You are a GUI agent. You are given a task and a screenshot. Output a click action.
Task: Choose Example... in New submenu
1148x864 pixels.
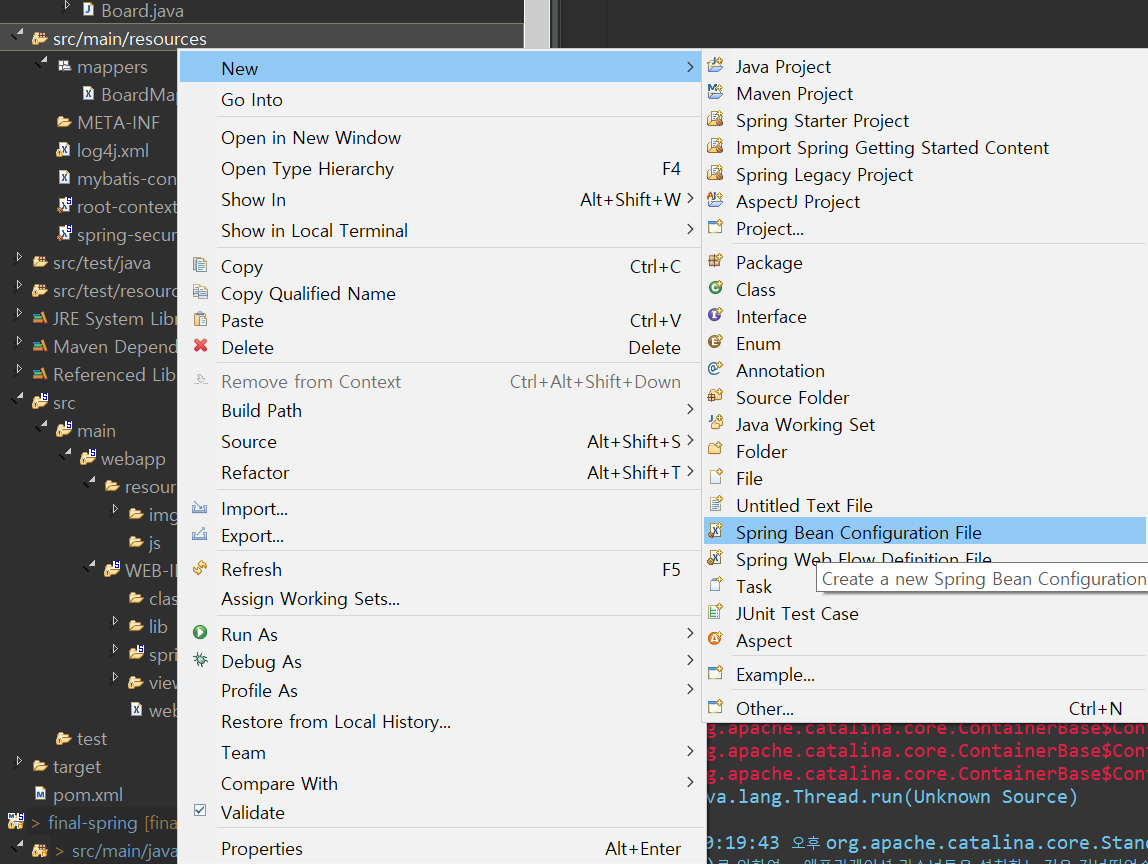[x=925, y=674]
